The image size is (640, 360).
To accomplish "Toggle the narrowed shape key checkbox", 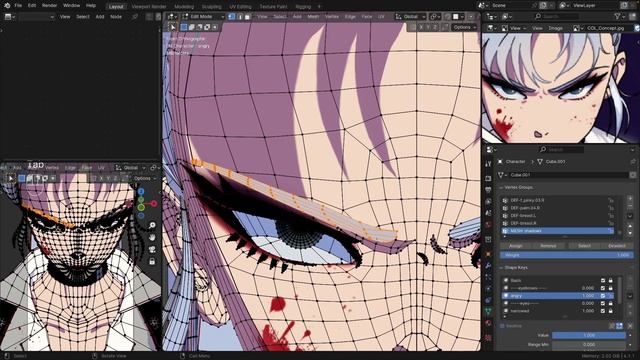I will [603, 311].
